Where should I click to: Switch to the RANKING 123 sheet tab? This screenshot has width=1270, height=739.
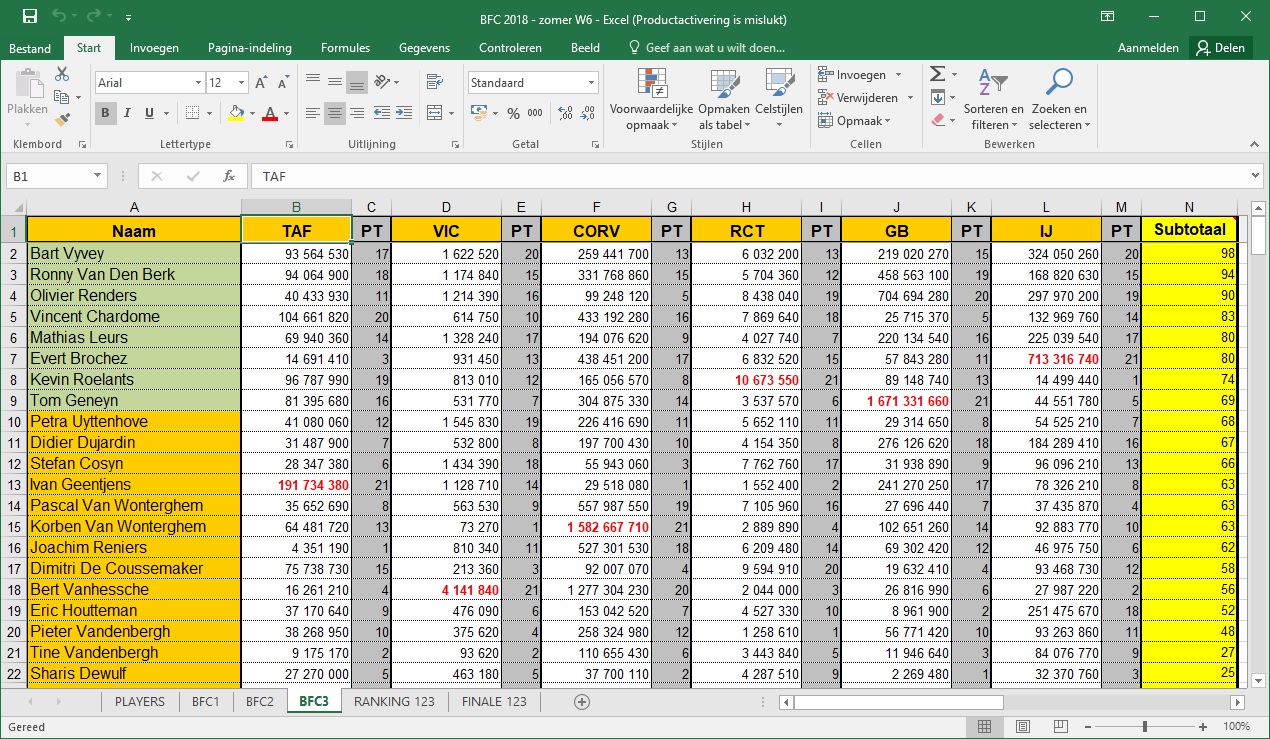[x=394, y=702]
